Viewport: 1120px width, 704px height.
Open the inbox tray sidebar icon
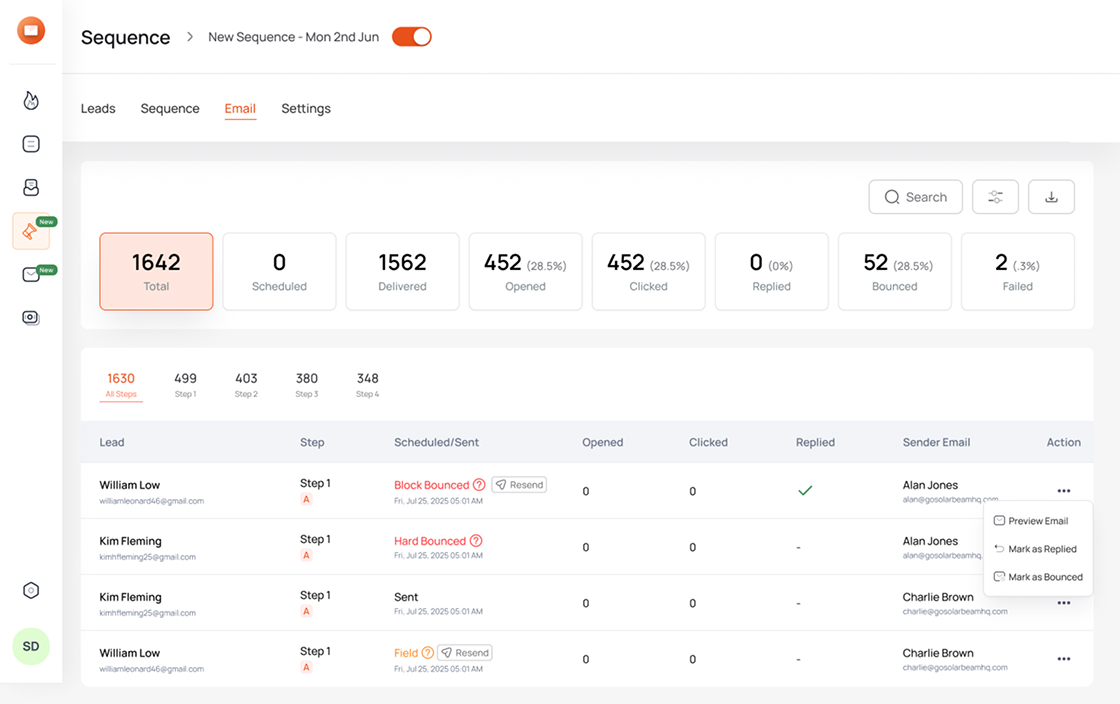coord(31,187)
